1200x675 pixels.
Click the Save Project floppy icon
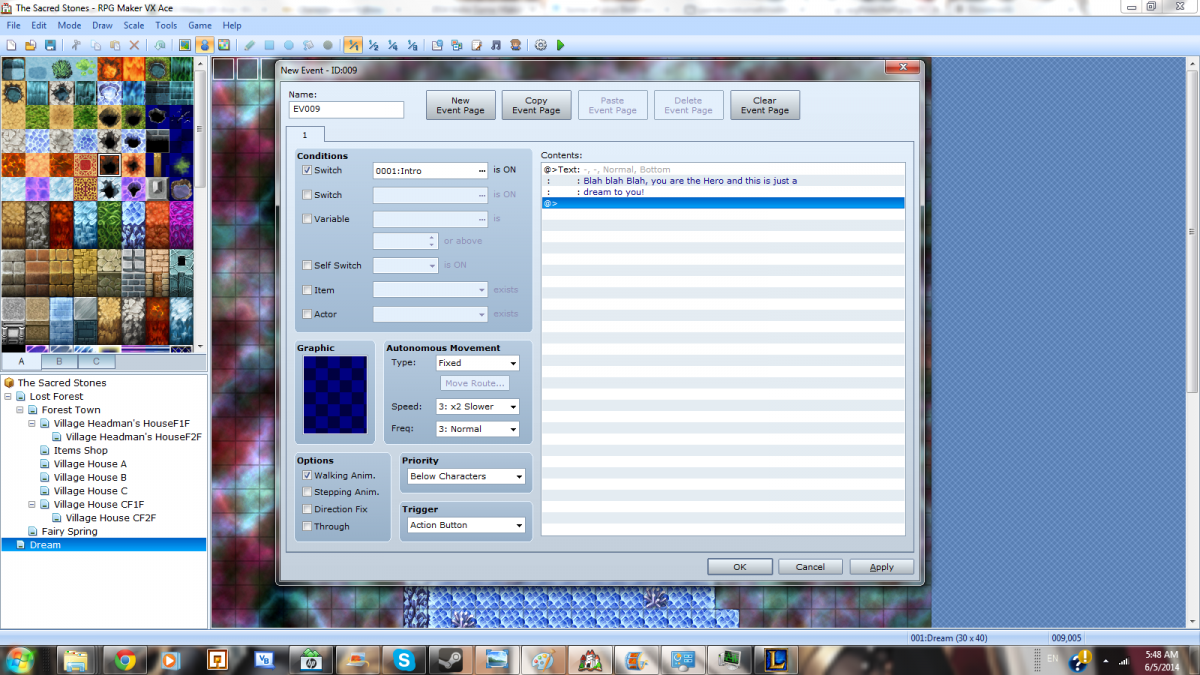(50, 45)
